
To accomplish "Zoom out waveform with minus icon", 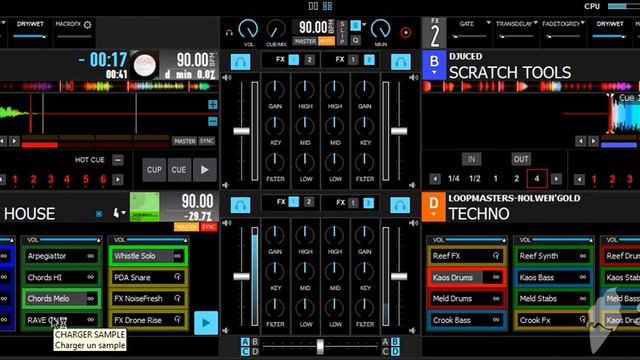I will coord(213,121).
